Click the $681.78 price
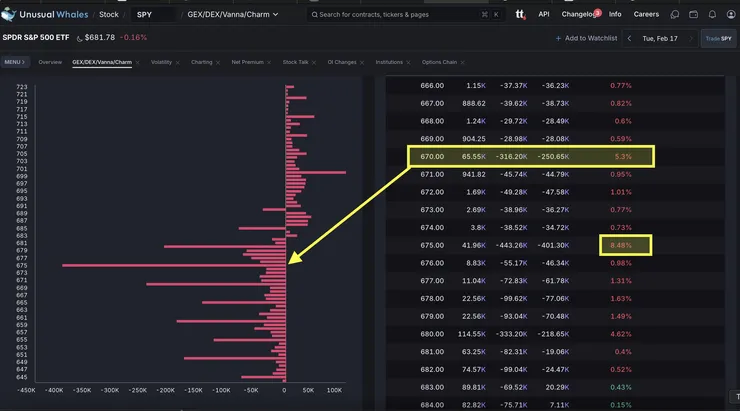Viewport: 740px width, 411px height. point(100,38)
